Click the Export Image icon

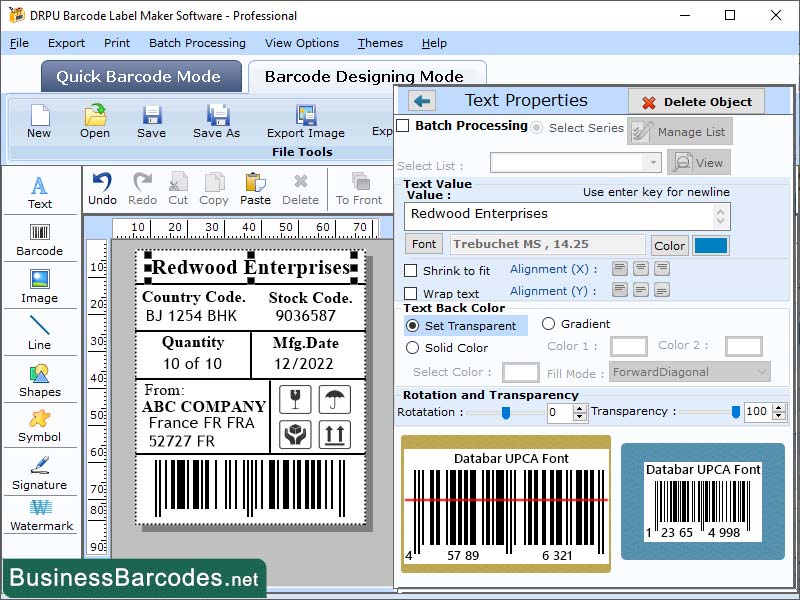click(x=305, y=122)
